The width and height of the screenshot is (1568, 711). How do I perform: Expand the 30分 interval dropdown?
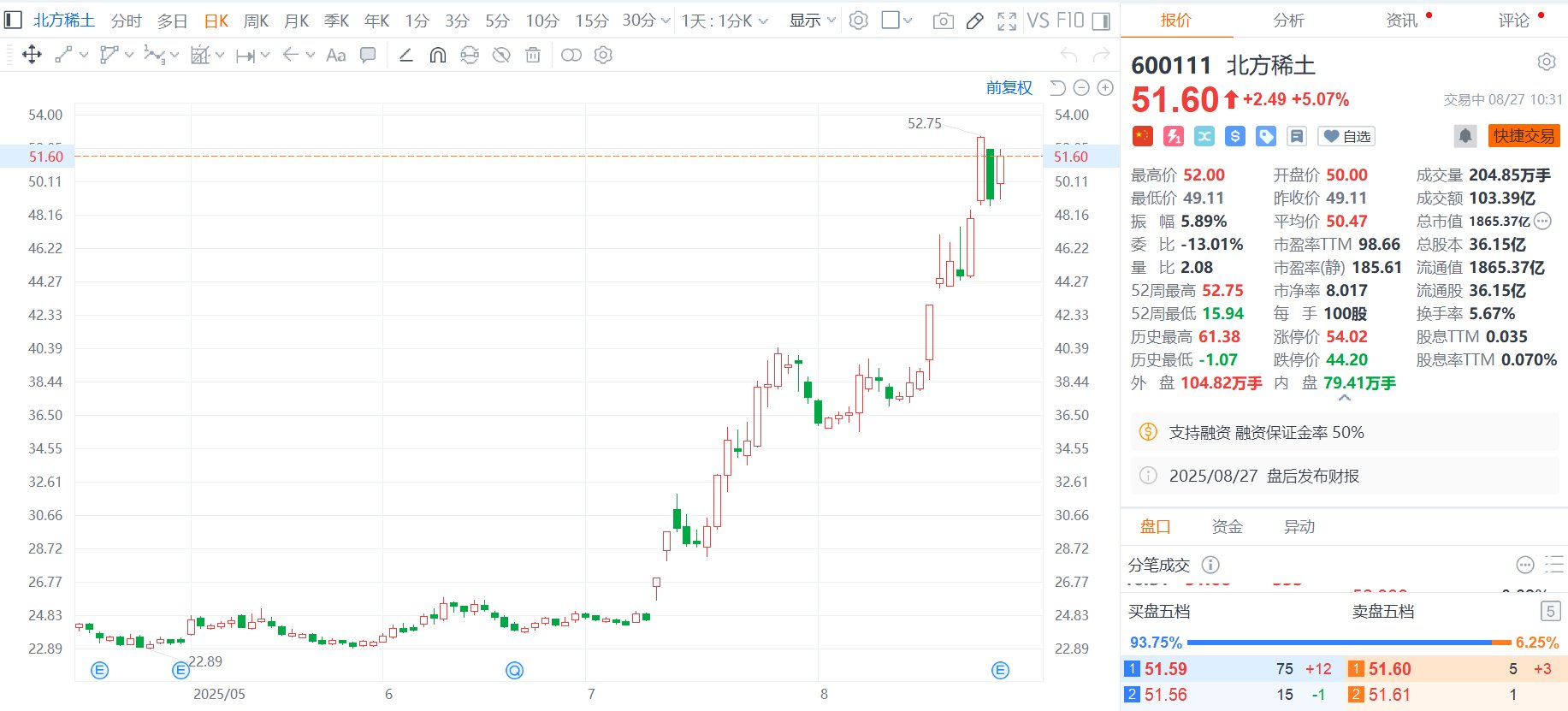(666, 21)
